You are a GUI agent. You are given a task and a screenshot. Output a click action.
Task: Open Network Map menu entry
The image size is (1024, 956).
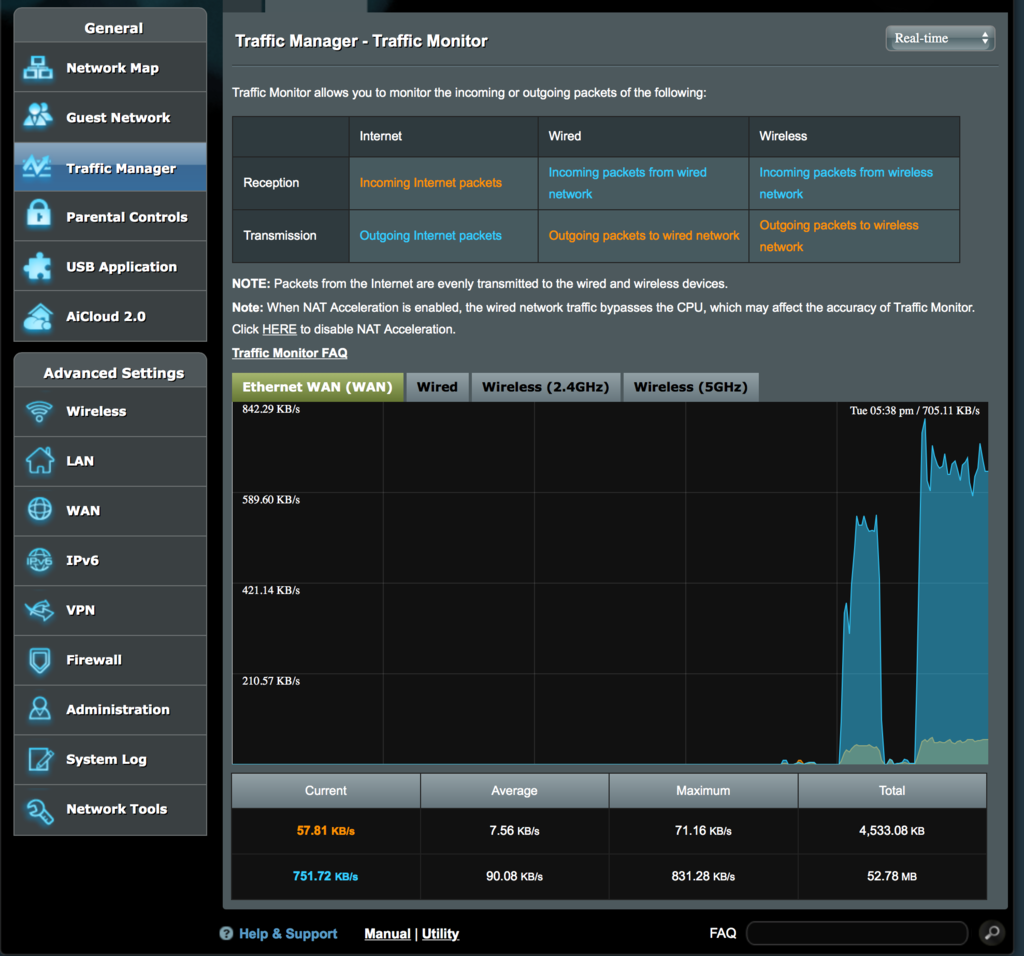(x=110, y=68)
